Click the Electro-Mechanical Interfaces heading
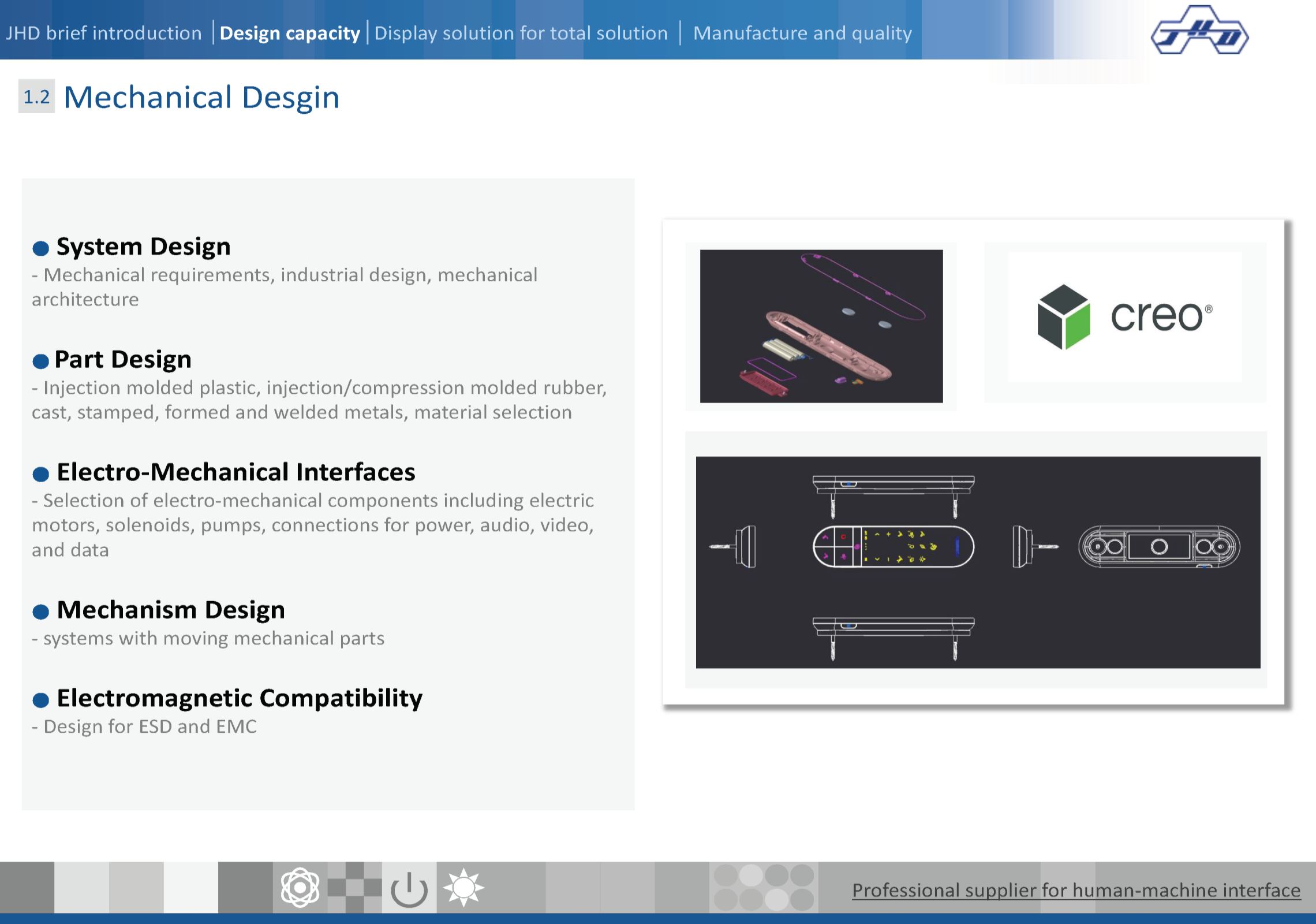Image resolution: width=1316 pixels, height=924 pixels. click(235, 472)
